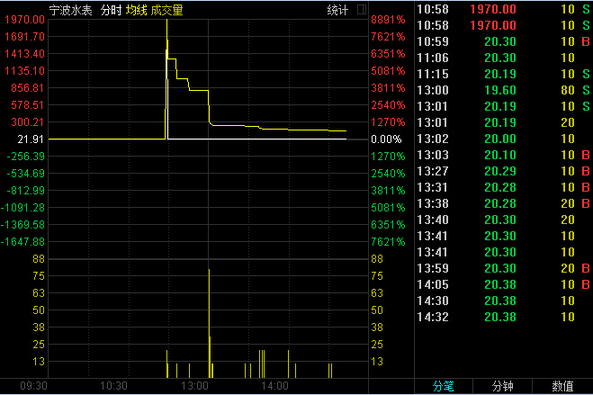The height and width of the screenshot is (395, 593).
Task: Click the 21.91 baseline price label
Action: pos(31,139)
